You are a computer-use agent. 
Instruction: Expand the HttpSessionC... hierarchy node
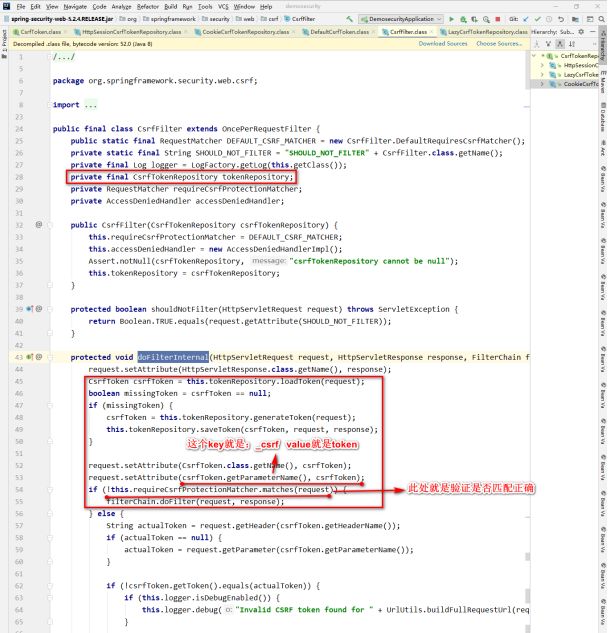click(x=542, y=65)
